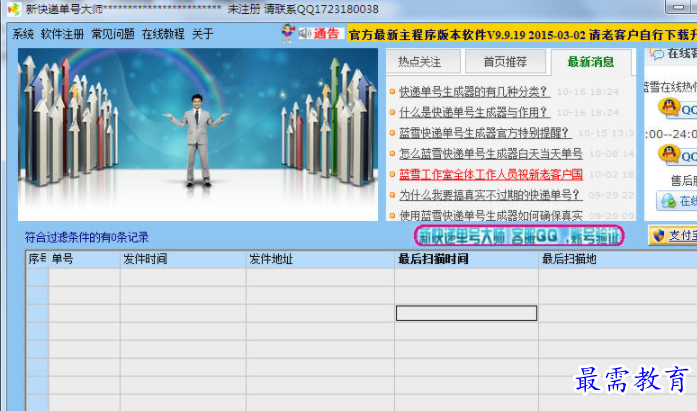Sort by the 发件地址 column header
Image resolution: width=697 pixels, height=411 pixels.
pos(320,259)
